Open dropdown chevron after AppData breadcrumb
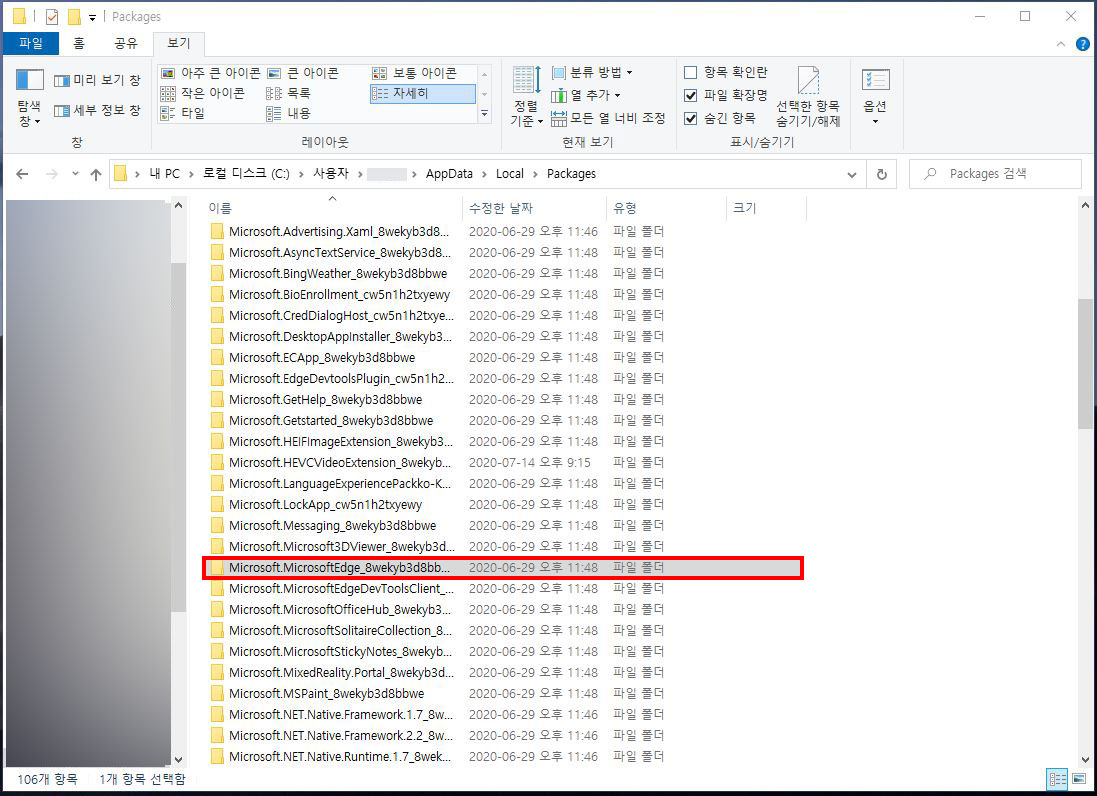Image resolution: width=1097 pixels, height=796 pixels. tap(484, 174)
